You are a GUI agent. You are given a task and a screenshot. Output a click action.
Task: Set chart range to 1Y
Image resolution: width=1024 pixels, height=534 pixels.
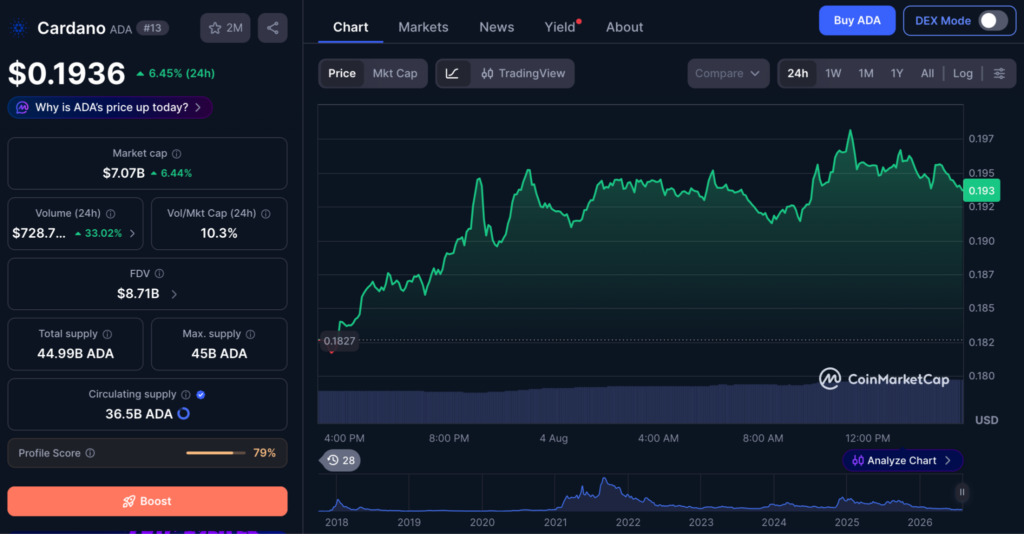[897, 73]
